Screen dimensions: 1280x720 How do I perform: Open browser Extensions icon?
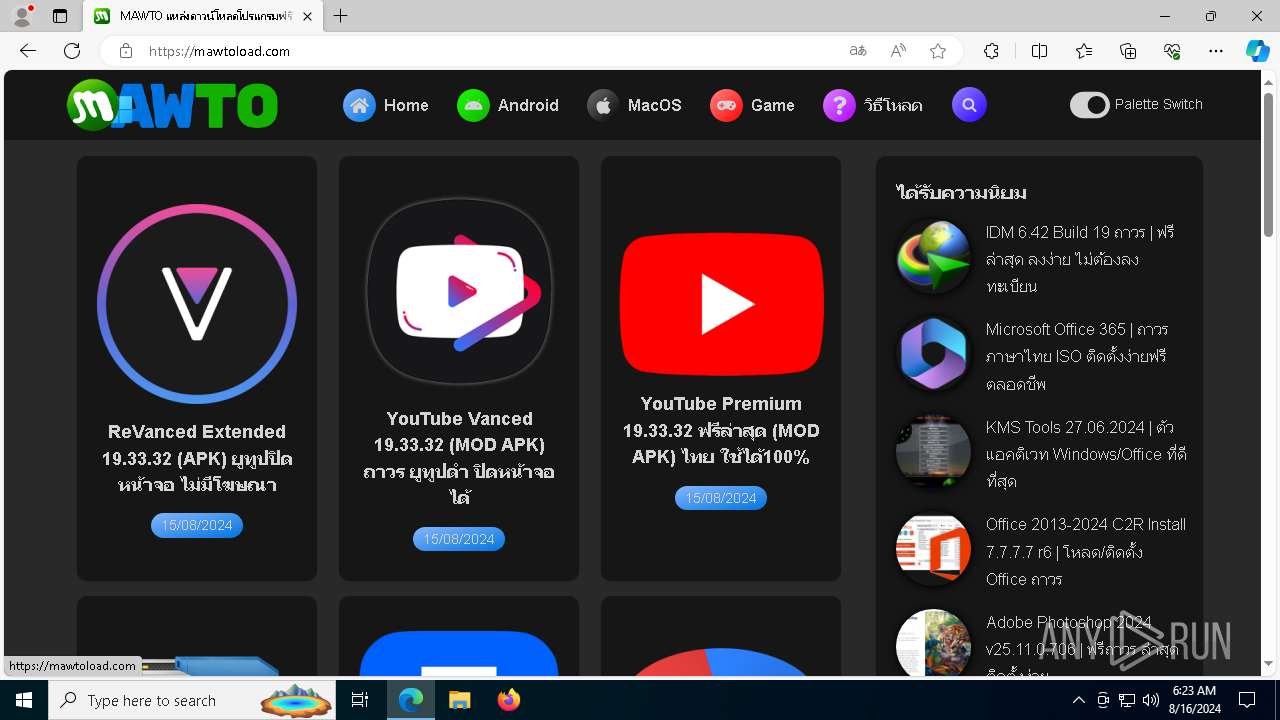[x=991, y=51]
